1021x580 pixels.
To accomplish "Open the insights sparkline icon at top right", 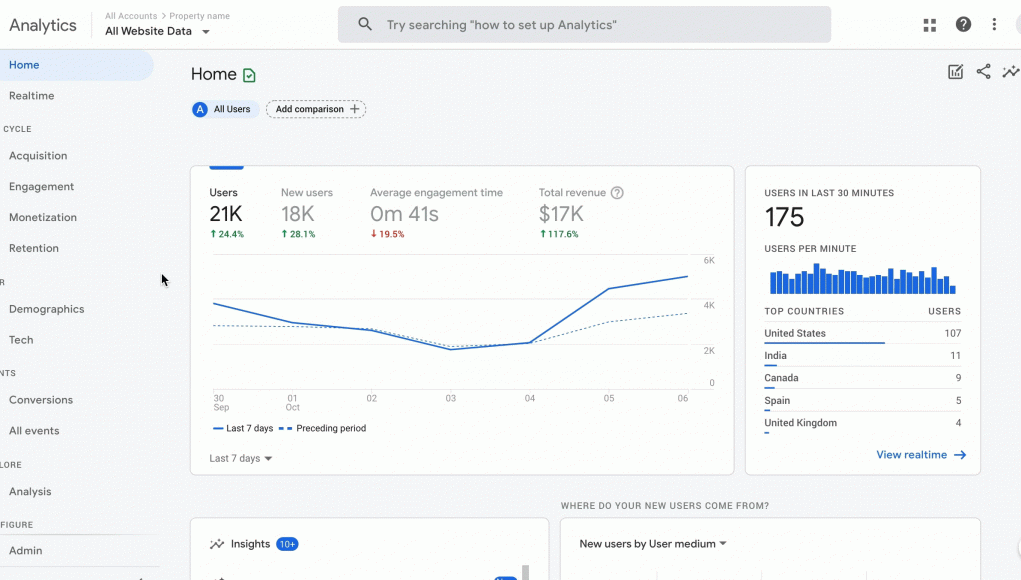I will point(1011,72).
